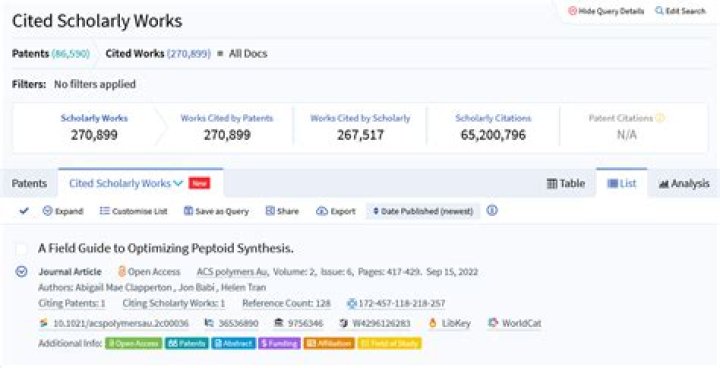The width and height of the screenshot is (720, 368).
Task: Click the select-all checkmark in toolbar
Action: [24, 211]
